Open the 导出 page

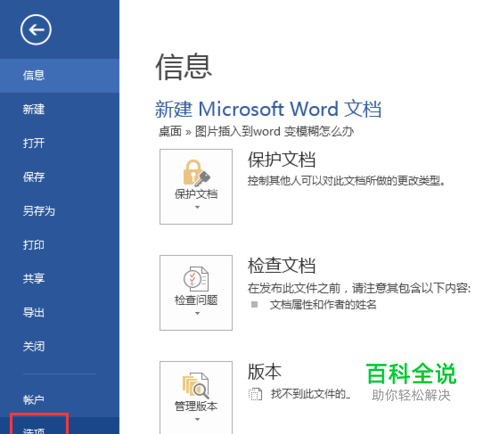click(59, 313)
